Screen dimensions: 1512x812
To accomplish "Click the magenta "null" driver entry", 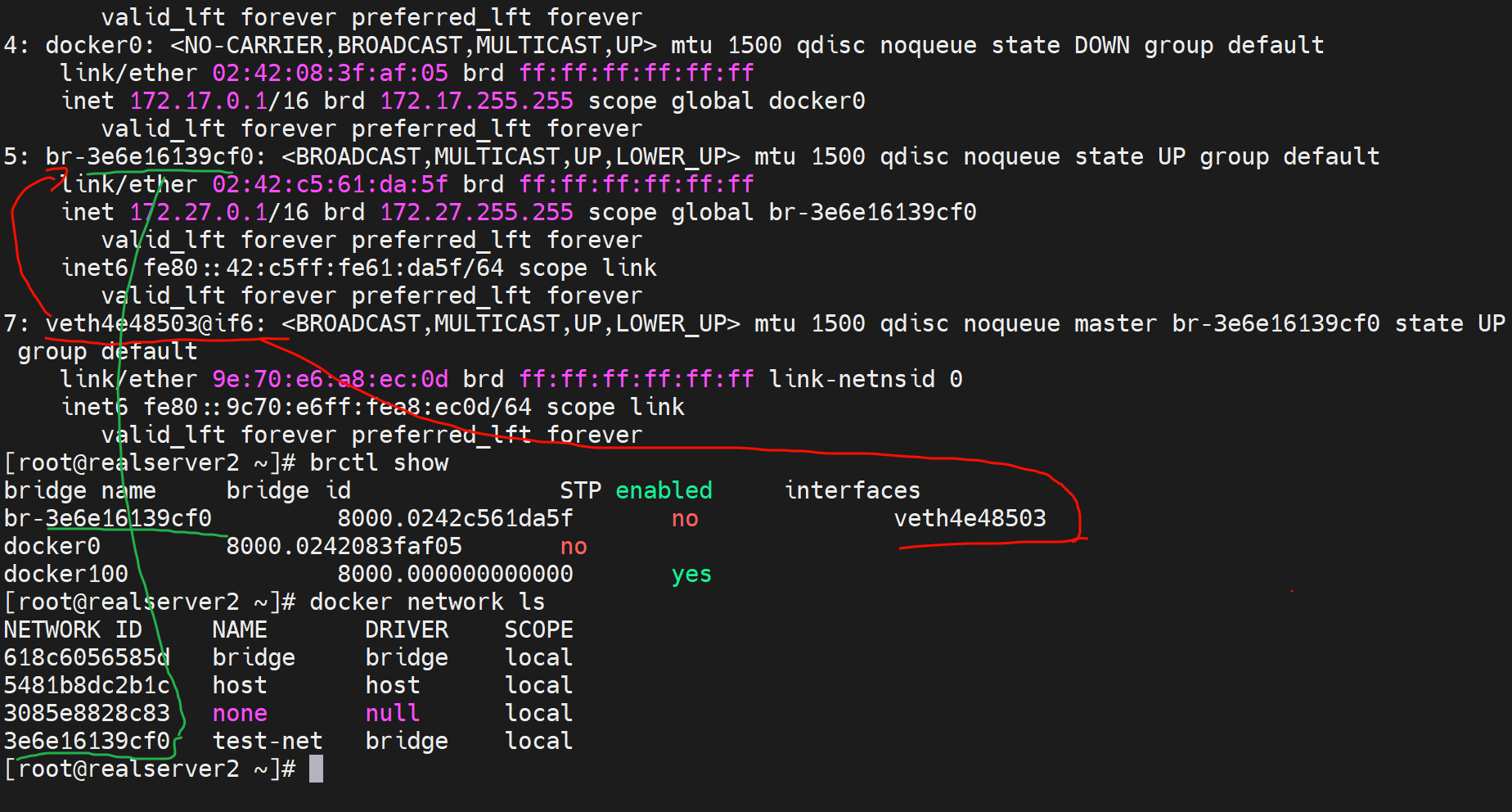I will (392, 713).
